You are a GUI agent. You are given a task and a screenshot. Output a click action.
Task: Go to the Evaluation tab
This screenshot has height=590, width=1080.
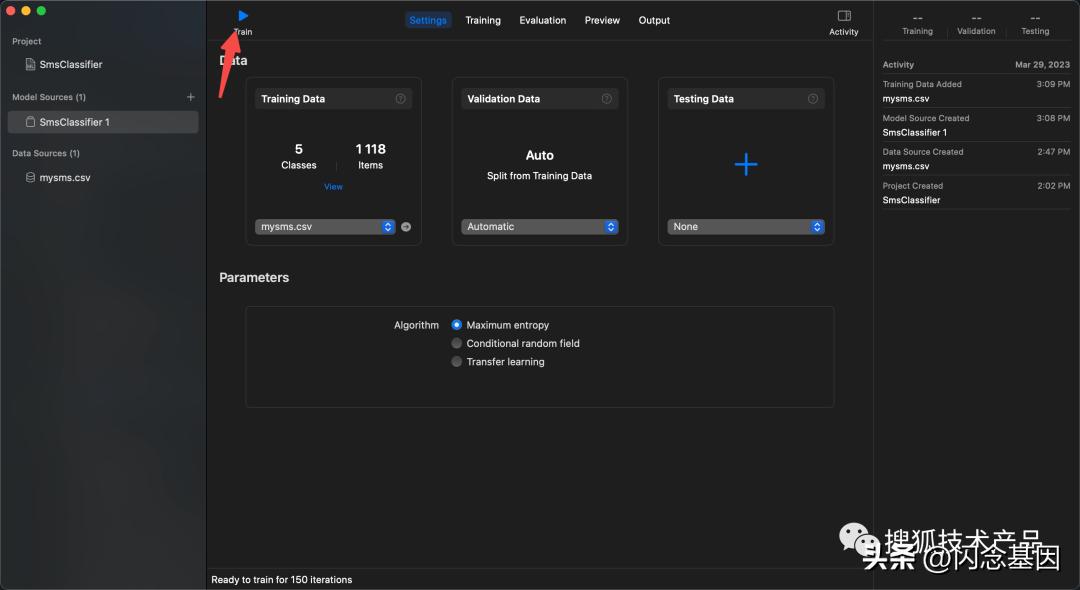(542, 20)
